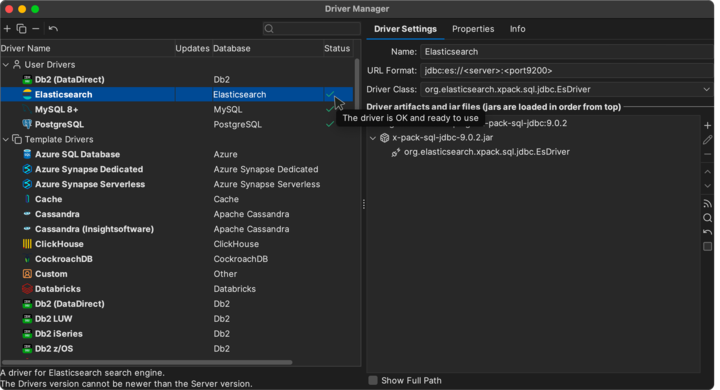Click the copy driver icon in toolbar
This screenshot has width=720, height=390.
(x=21, y=28)
